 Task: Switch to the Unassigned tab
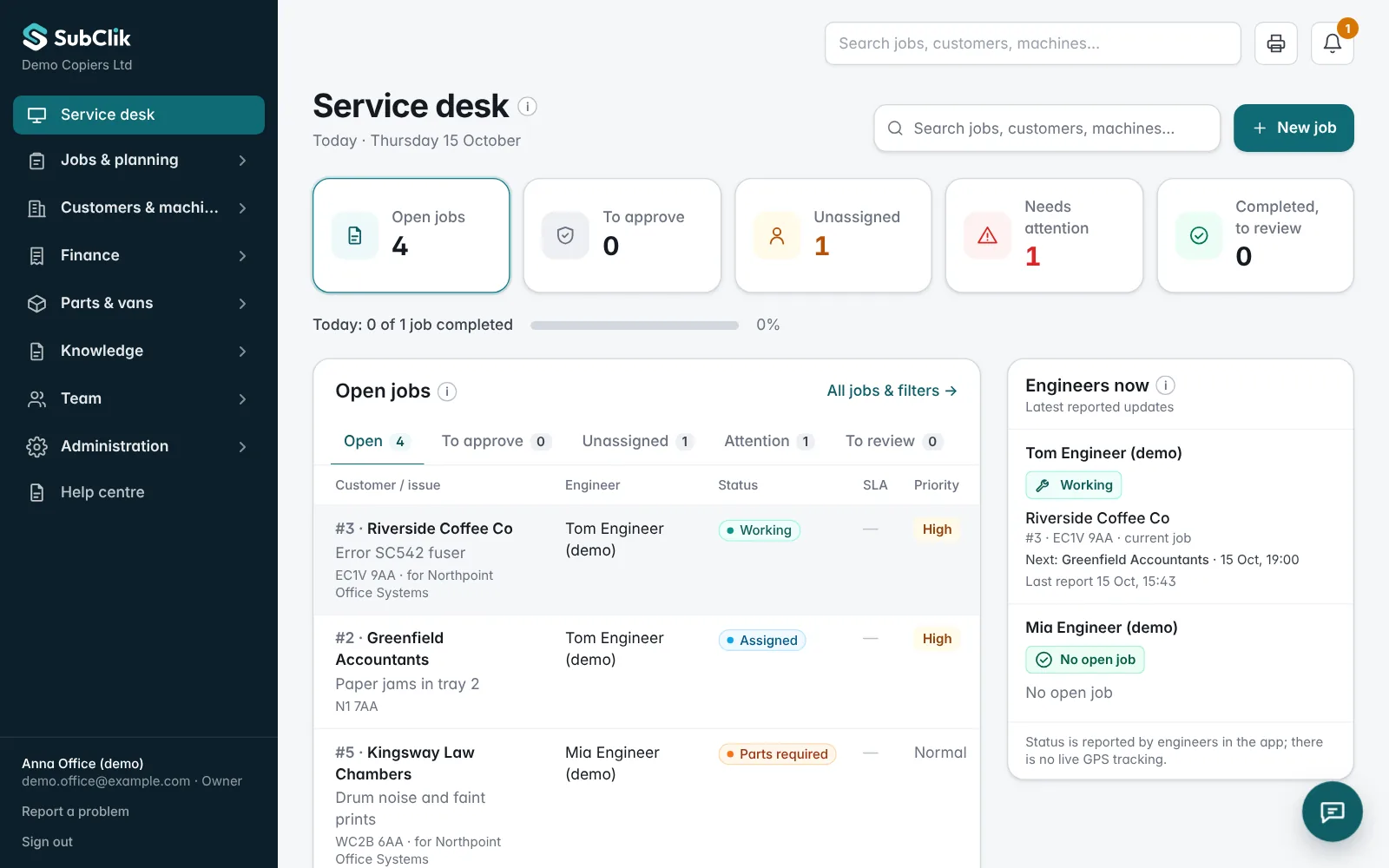(x=637, y=441)
